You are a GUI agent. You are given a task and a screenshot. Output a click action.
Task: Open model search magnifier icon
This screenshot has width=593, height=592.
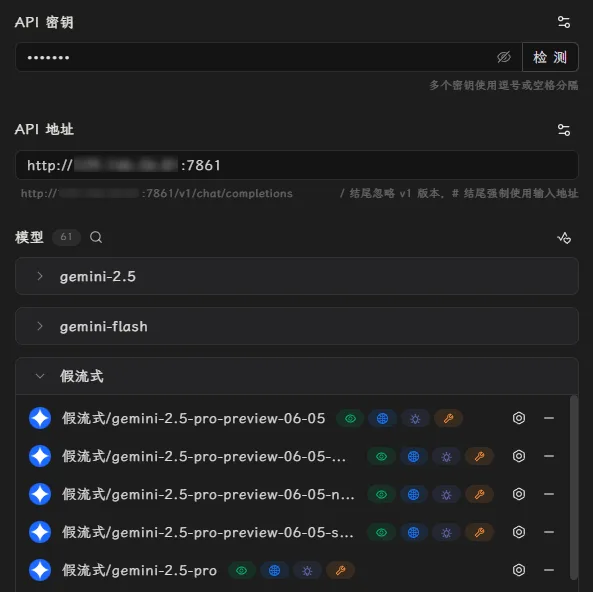click(96, 237)
